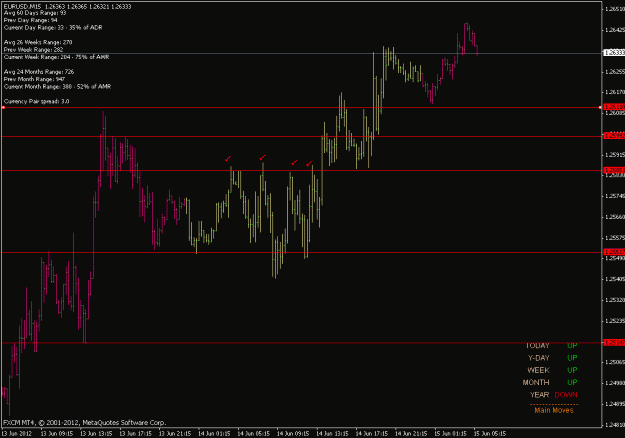Screen dimensions: 625x438
Task: Click the 1.25235 price scale label
Action: 615,320
